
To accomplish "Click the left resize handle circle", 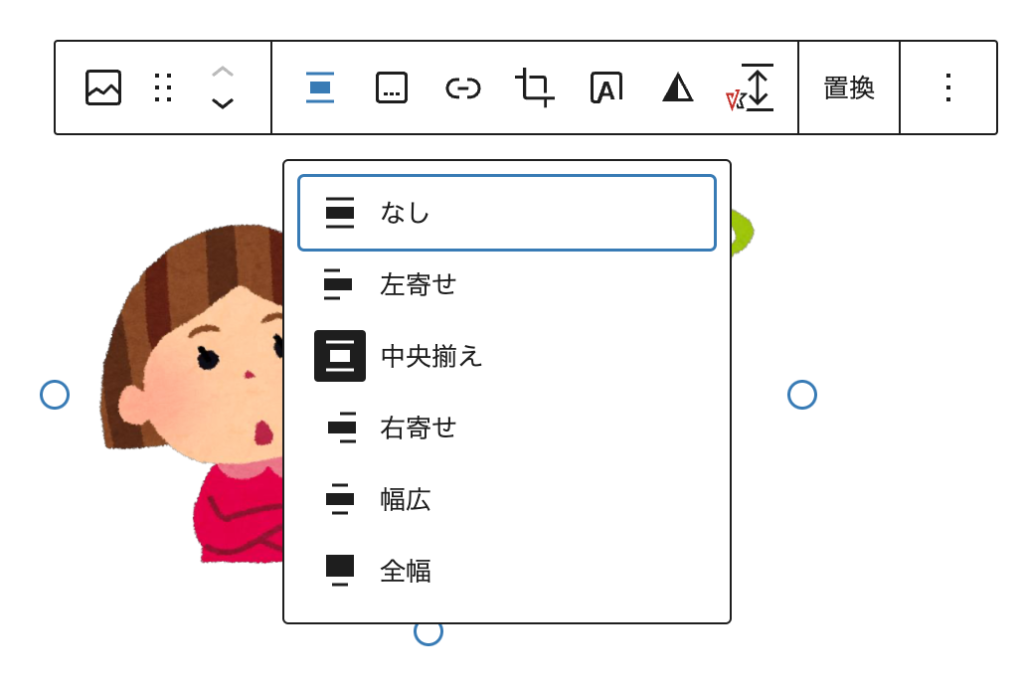I will pyautogui.click(x=55, y=395).
